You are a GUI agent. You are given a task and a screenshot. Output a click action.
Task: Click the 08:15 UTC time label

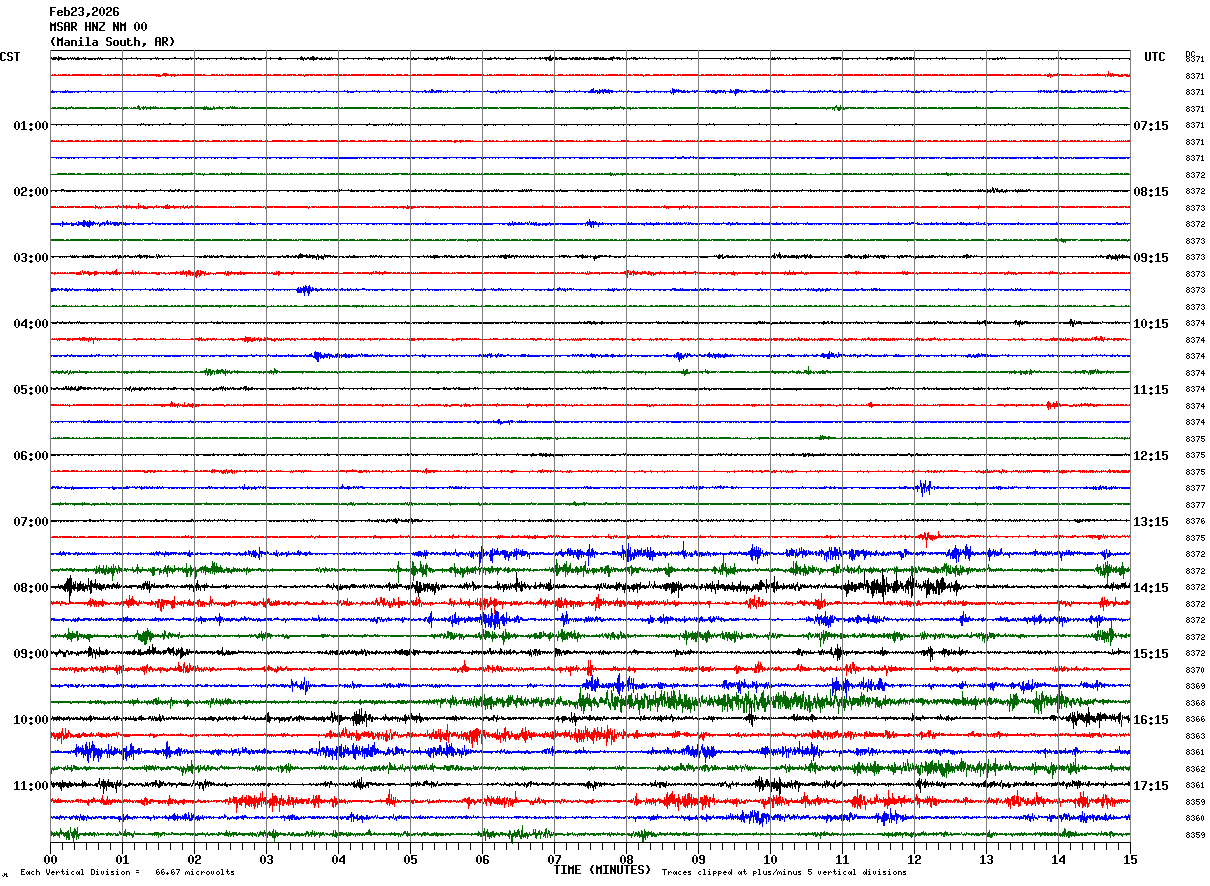pos(1151,192)
